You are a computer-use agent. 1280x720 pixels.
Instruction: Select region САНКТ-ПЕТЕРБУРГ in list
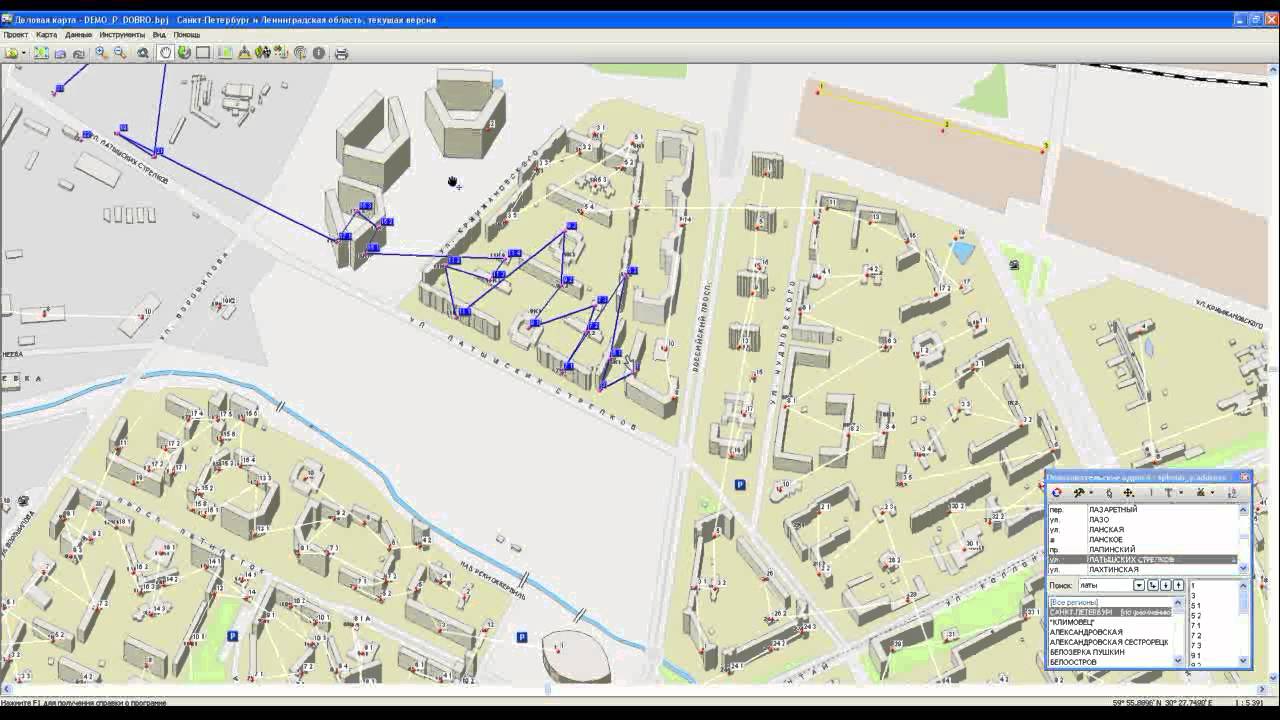pyautogui.click(x=1110, y=612)
